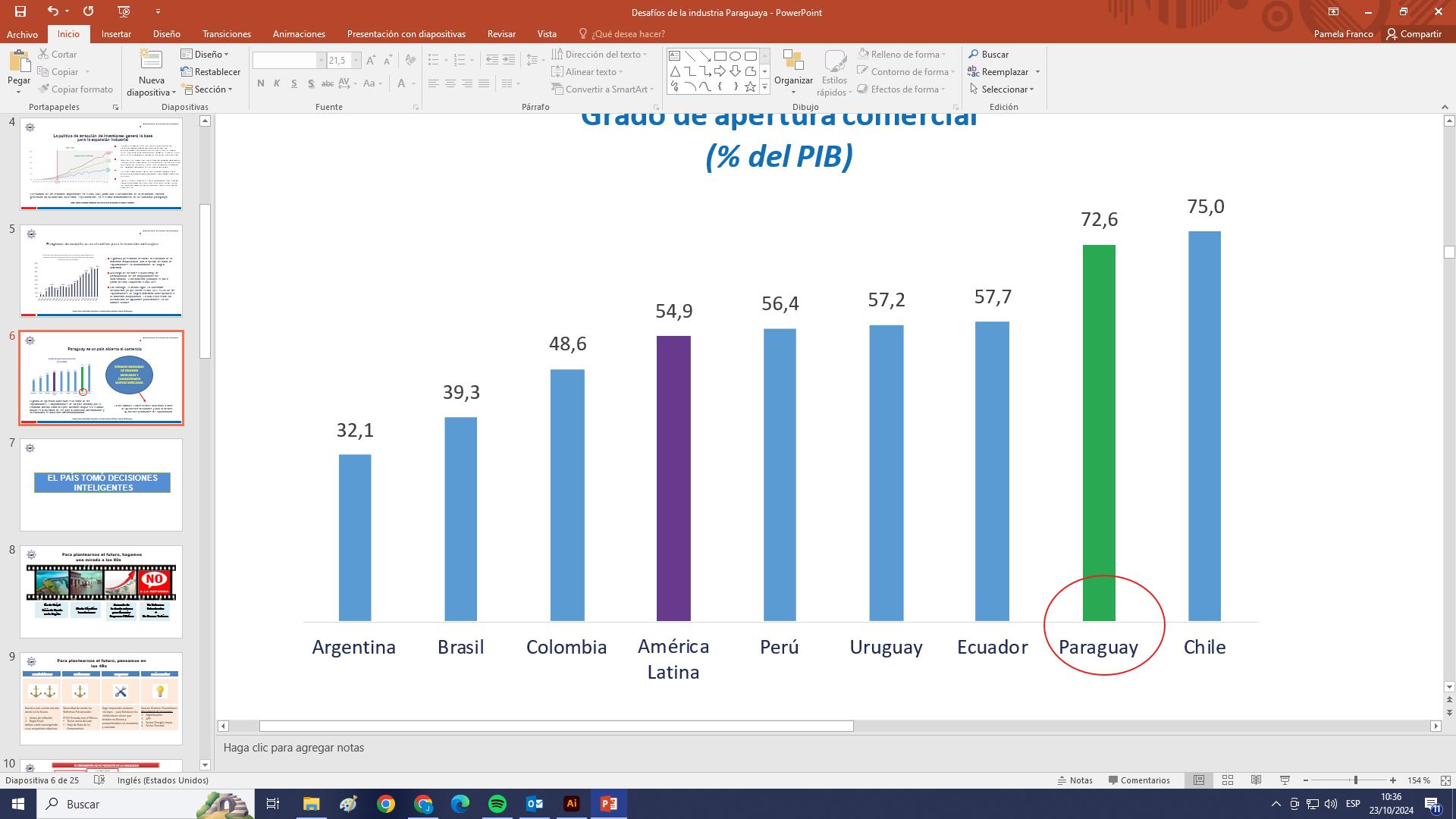Open Spotify from the taskbar
Image resolution: width=1456 pixels, height=819 pixels.
point(497,804)
